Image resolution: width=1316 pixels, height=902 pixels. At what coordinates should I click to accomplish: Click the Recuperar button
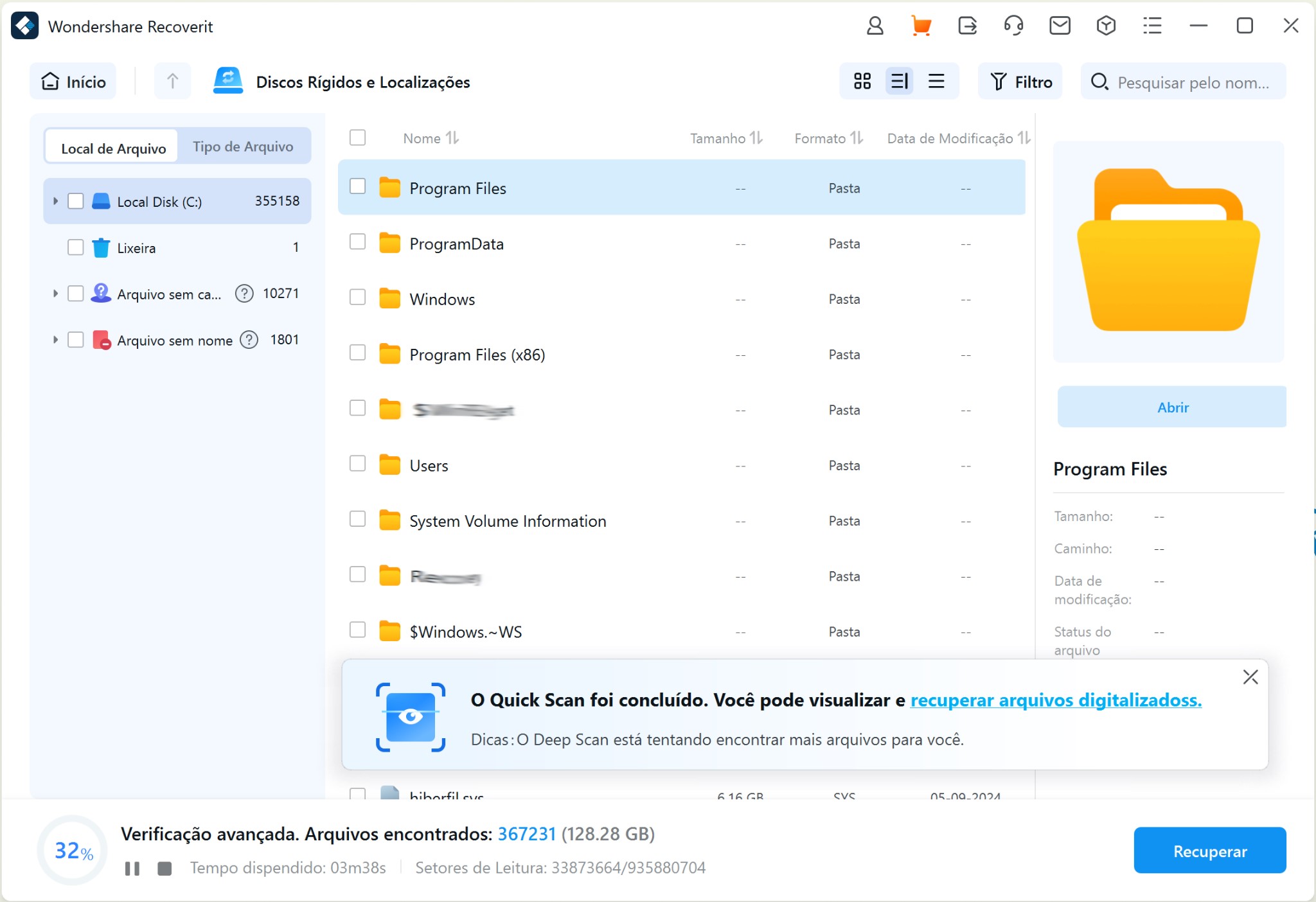click(x=1210, y=851)
